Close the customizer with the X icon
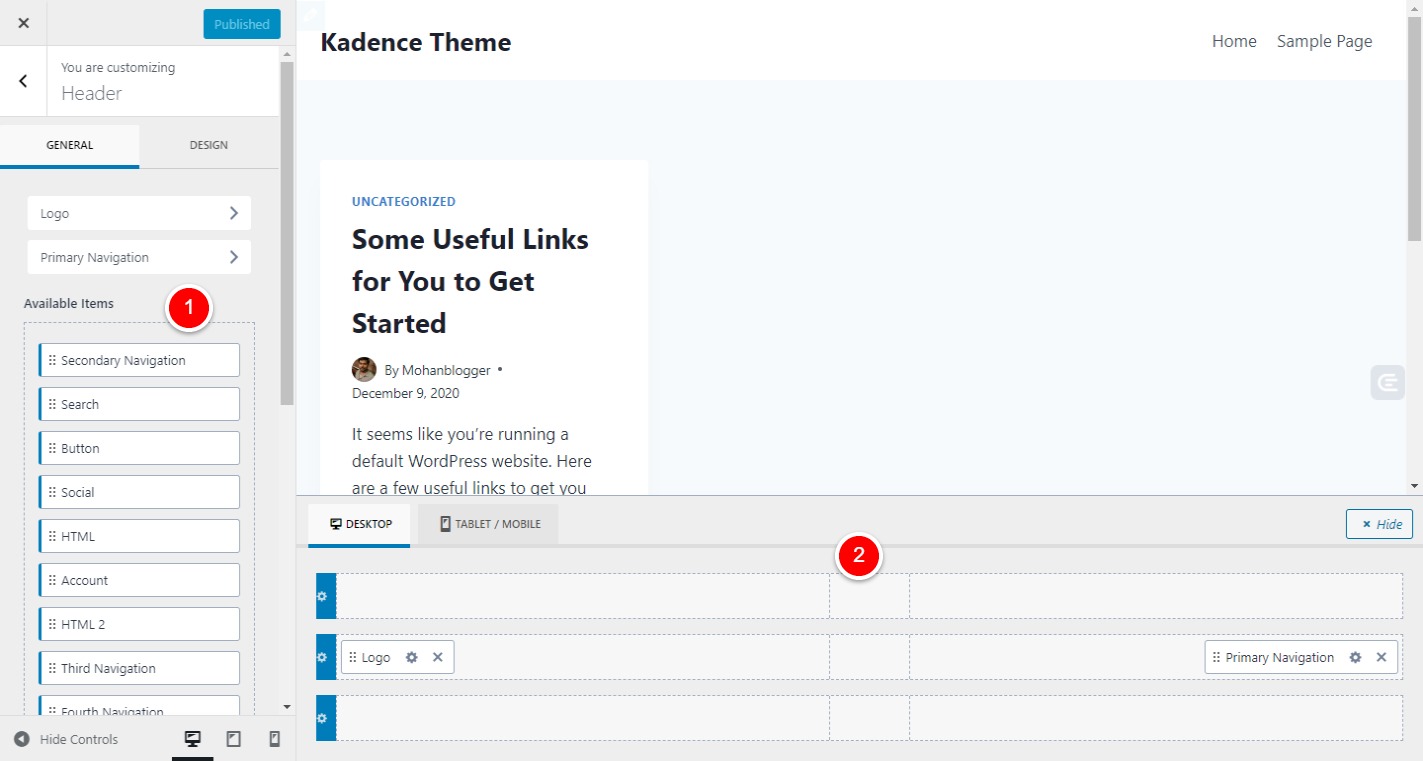Screen dimensions: 1423x761 click(23, 23)
